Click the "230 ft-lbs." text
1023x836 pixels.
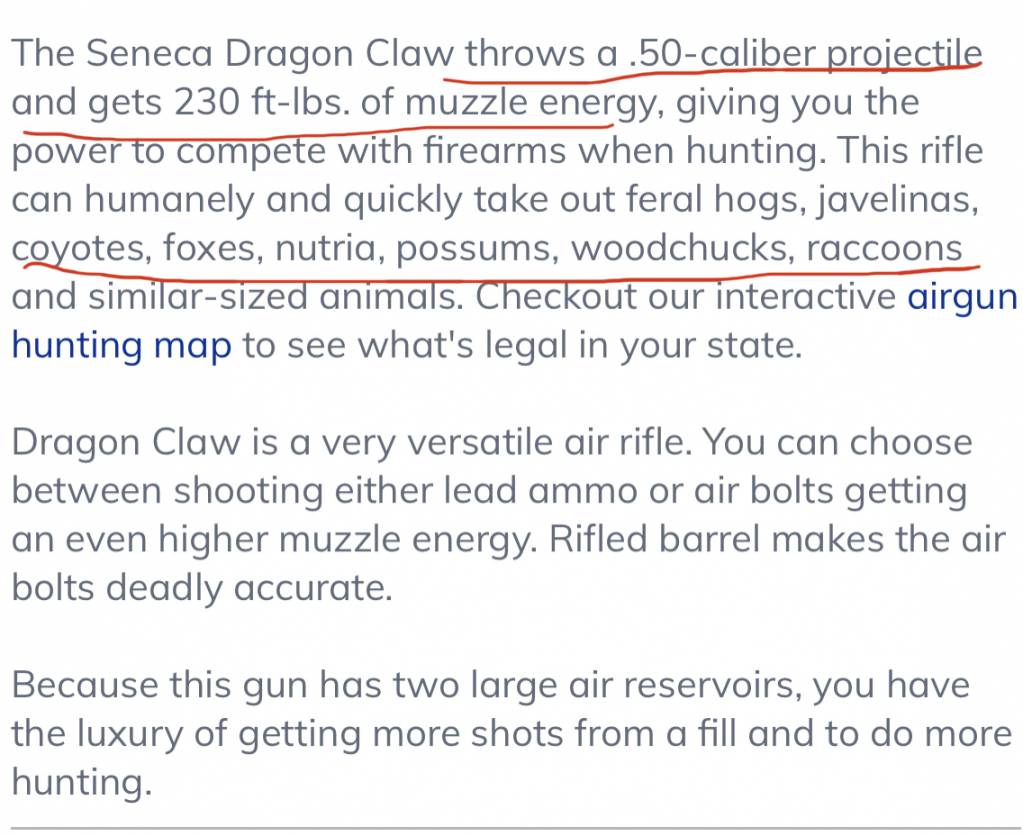261,102
